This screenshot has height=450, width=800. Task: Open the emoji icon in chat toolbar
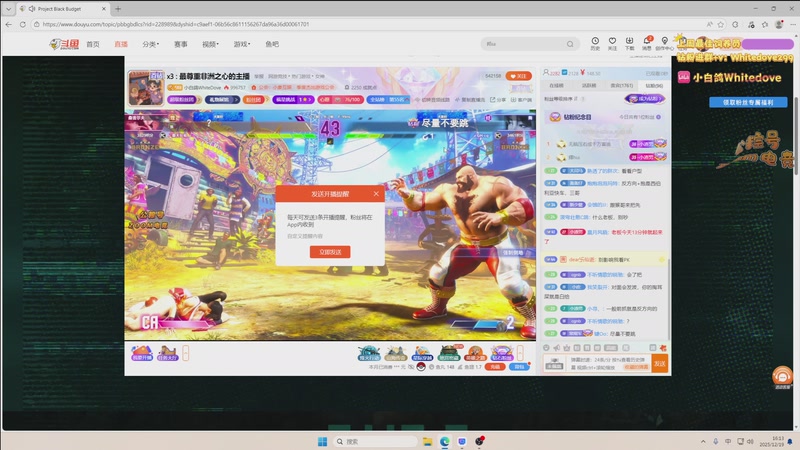tap(546, 348)
